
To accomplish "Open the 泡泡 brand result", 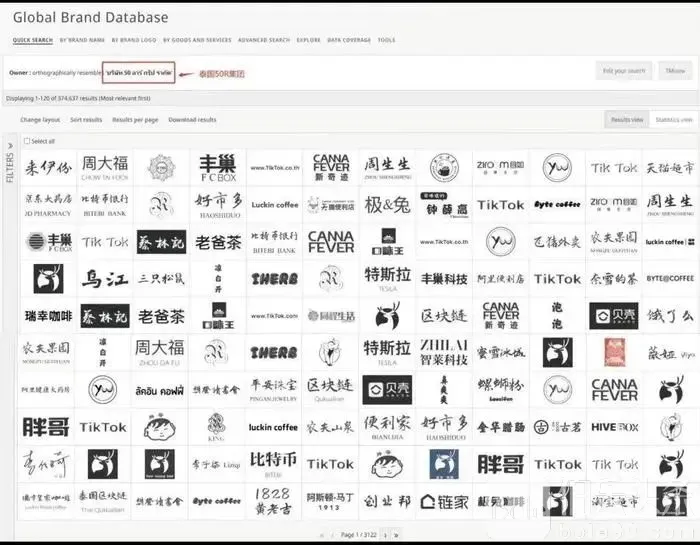I will point(557,316).
